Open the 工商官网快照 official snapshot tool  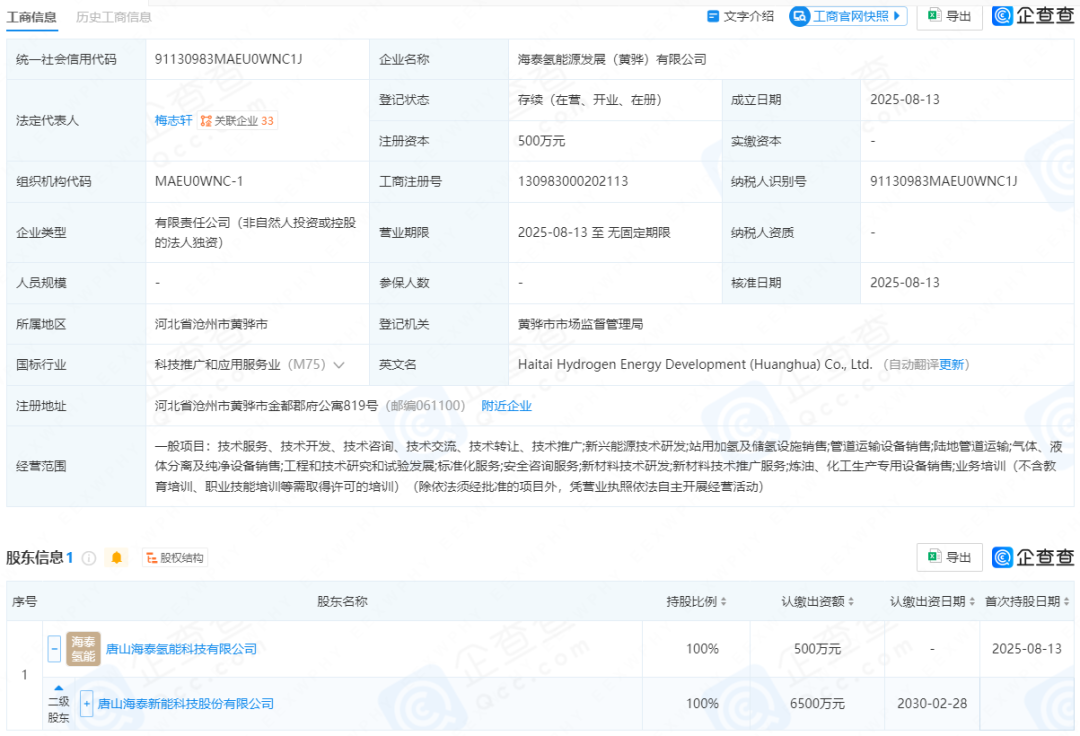(845, 16)
